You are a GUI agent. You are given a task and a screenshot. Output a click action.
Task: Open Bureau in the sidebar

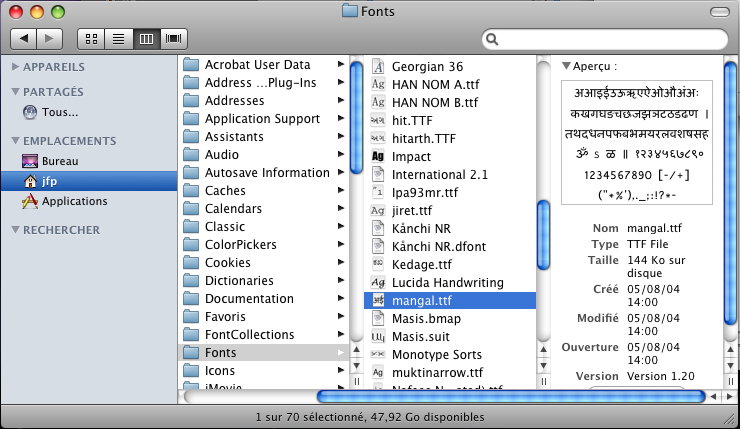point(59,161)
